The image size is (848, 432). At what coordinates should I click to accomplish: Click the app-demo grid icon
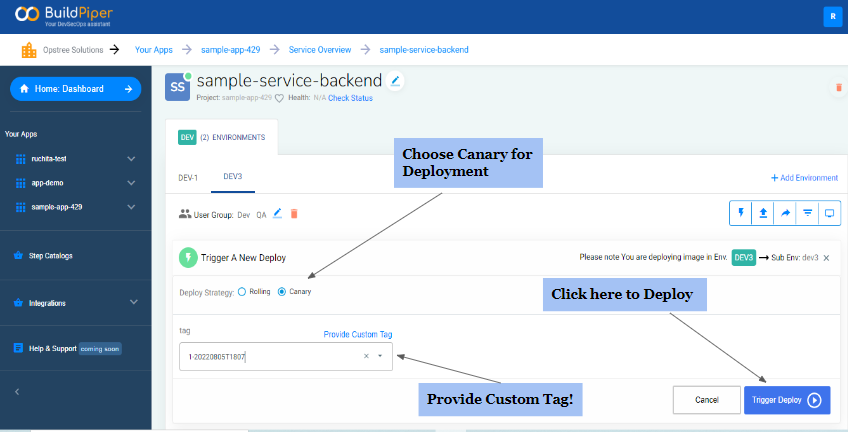tap(21, 183)
